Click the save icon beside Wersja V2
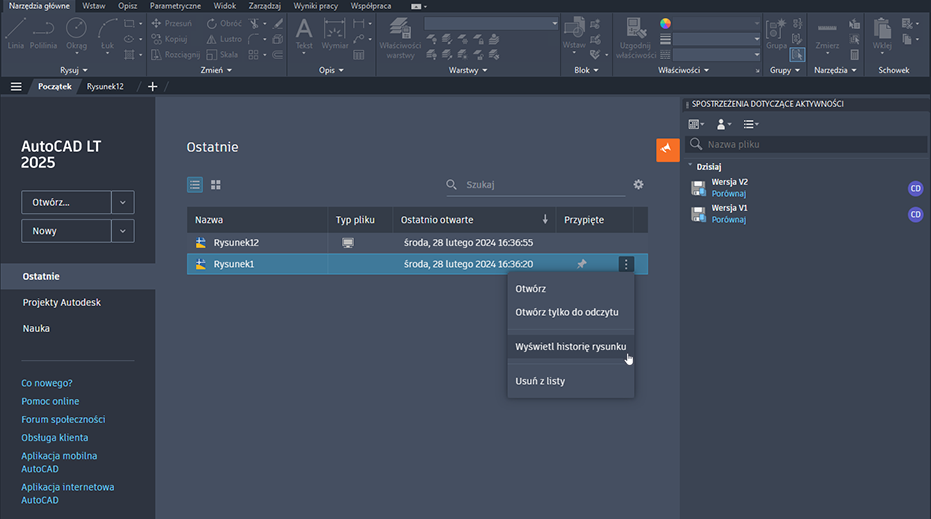 [x=699, y=188]
